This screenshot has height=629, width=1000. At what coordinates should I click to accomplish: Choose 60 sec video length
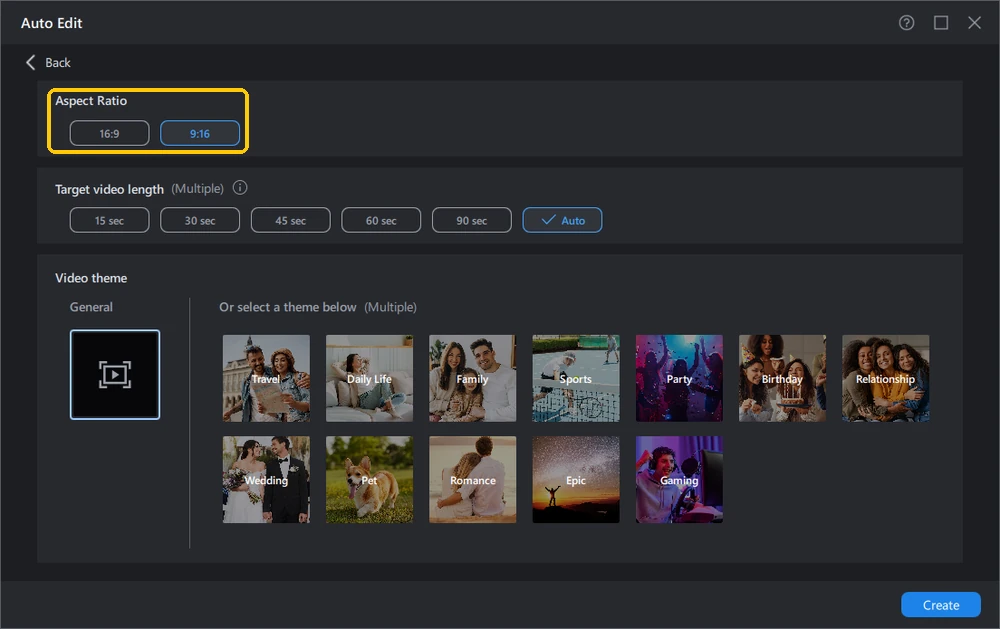(381, 220)
